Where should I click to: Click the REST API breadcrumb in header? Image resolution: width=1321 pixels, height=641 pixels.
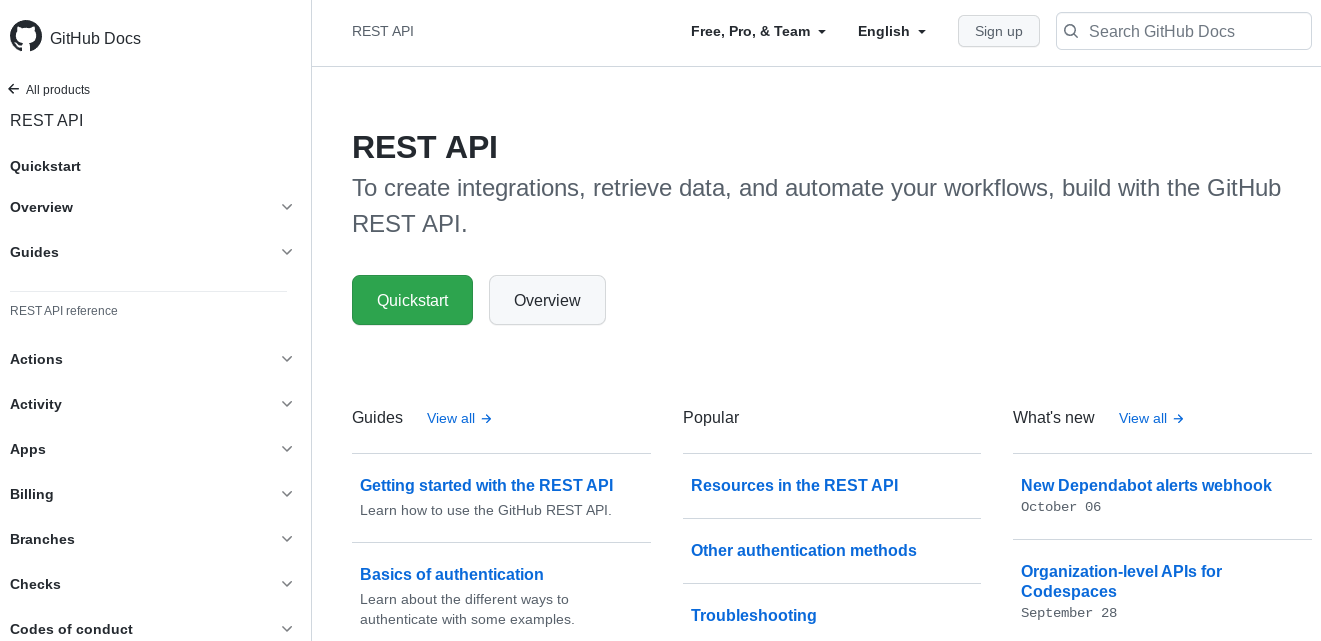tap(383, 31)
